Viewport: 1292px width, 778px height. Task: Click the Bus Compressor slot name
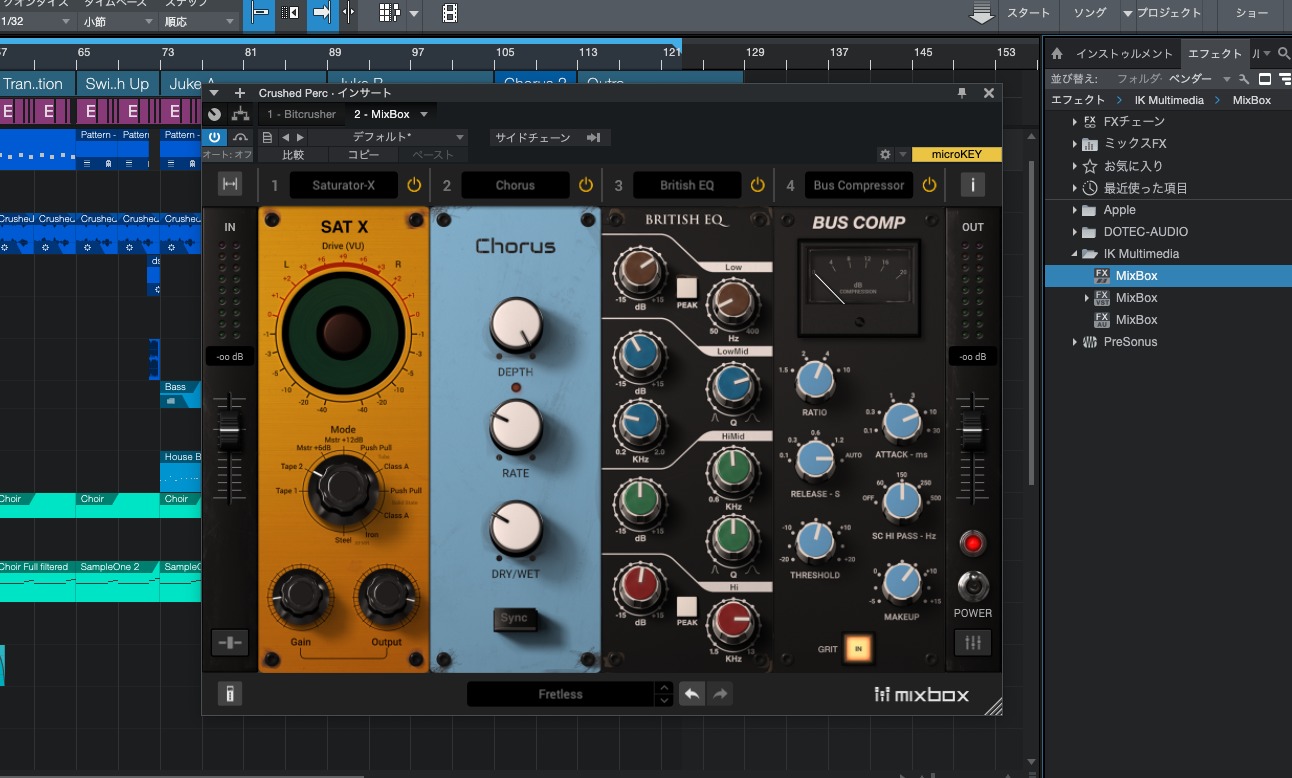coord(859,185)
